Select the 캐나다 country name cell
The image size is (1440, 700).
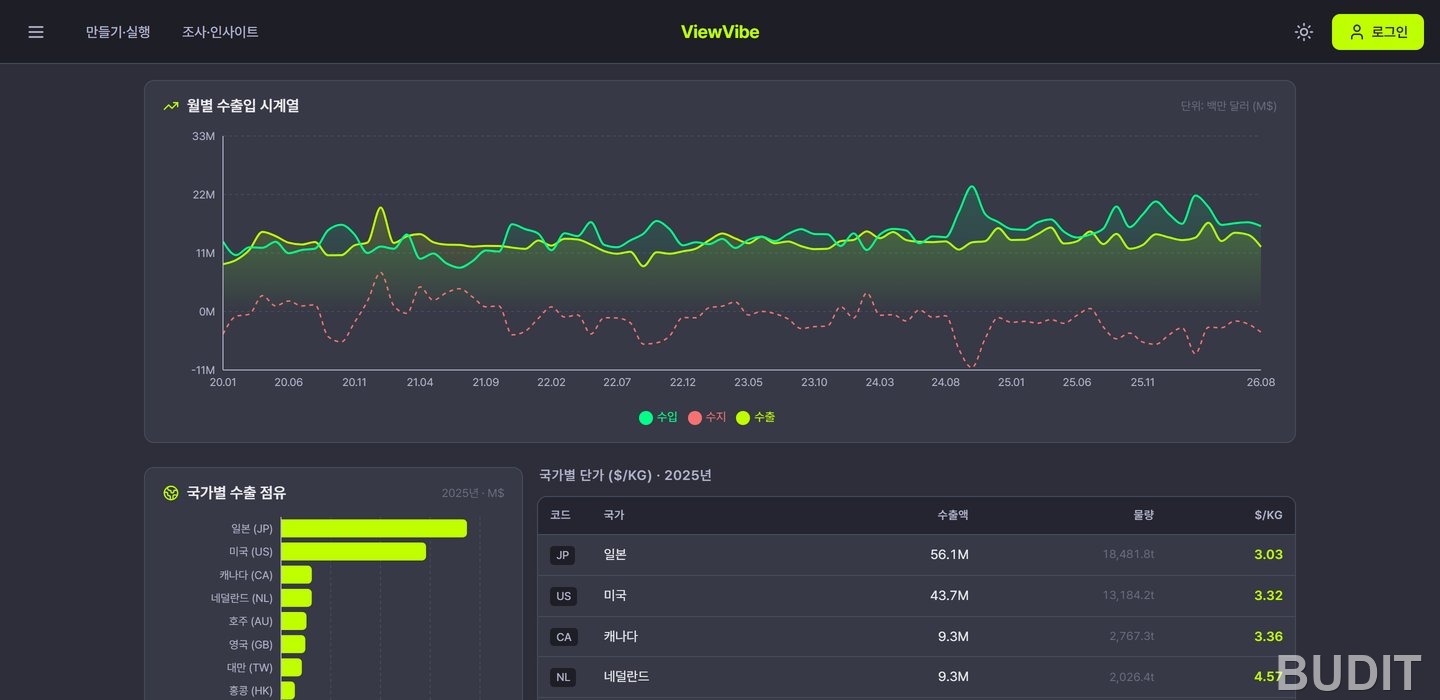point(621,637)
